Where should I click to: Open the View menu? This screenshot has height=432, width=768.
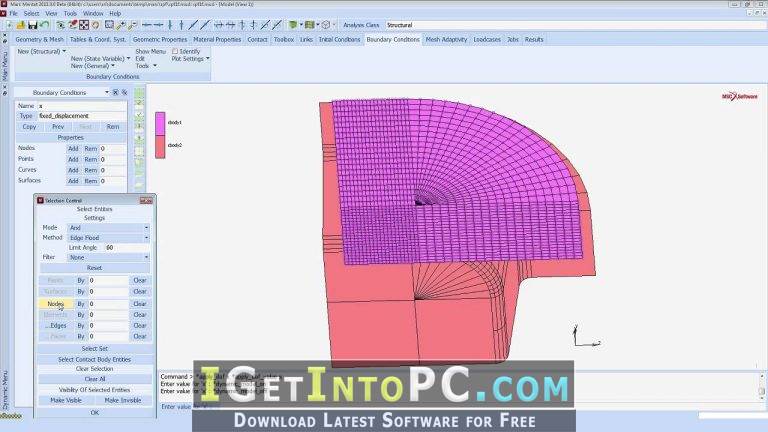pos(51,13)
